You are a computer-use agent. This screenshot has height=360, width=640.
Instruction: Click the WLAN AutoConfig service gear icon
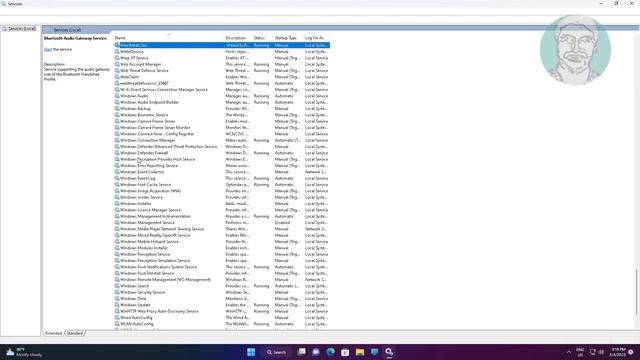click(x=117, y=324)
